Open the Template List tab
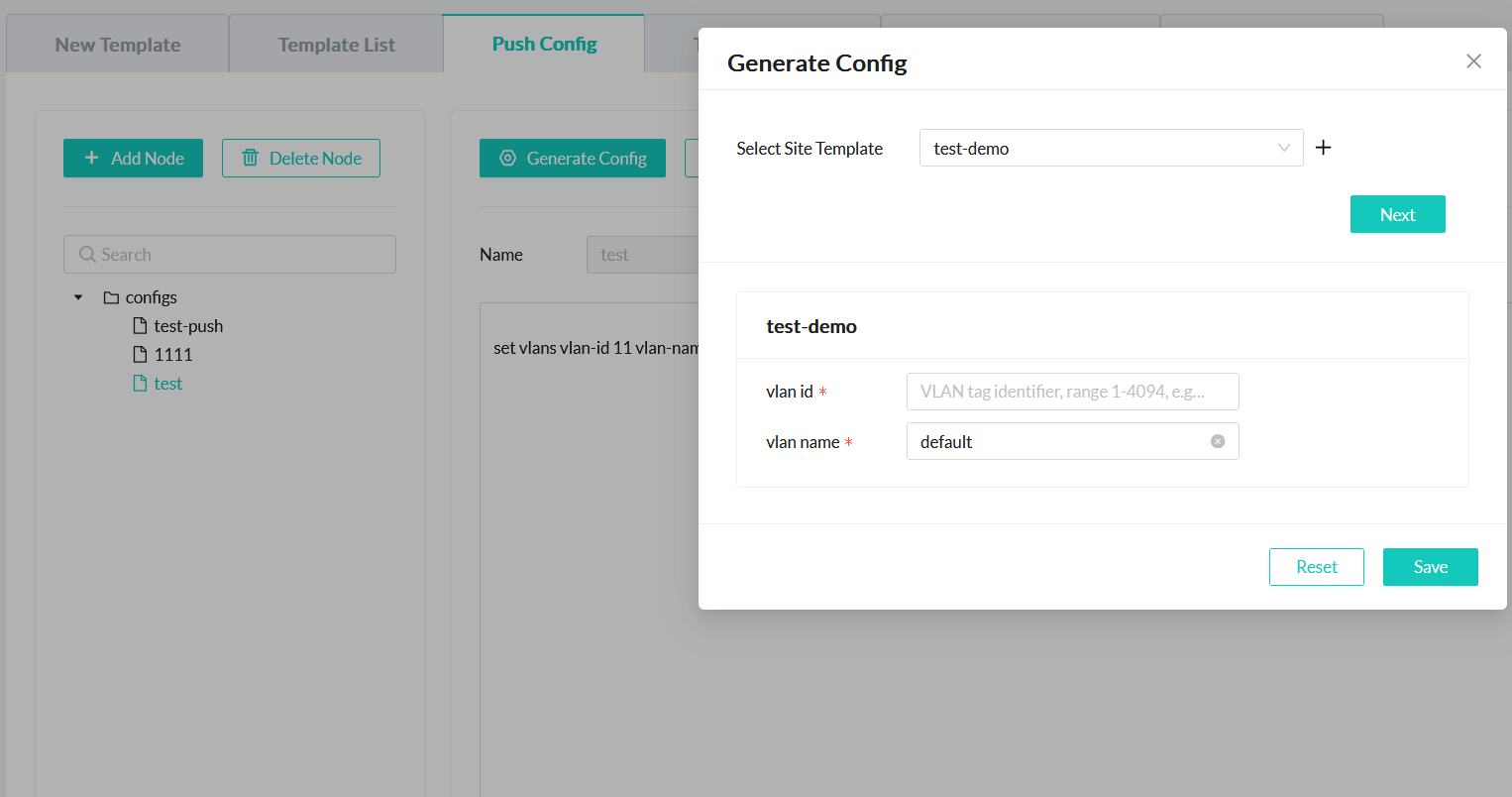This screenshot has height=797, width=1512. 336,45
